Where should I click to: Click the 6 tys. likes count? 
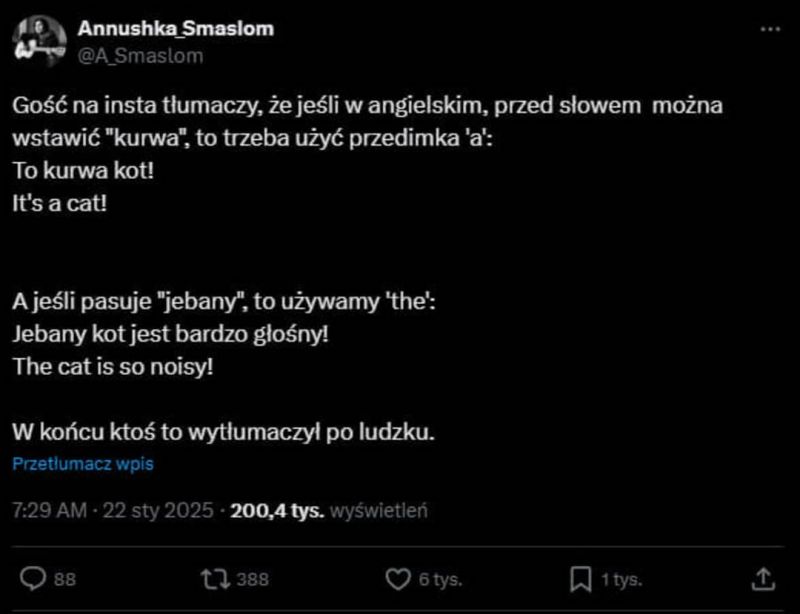click(x=440, y=580)
